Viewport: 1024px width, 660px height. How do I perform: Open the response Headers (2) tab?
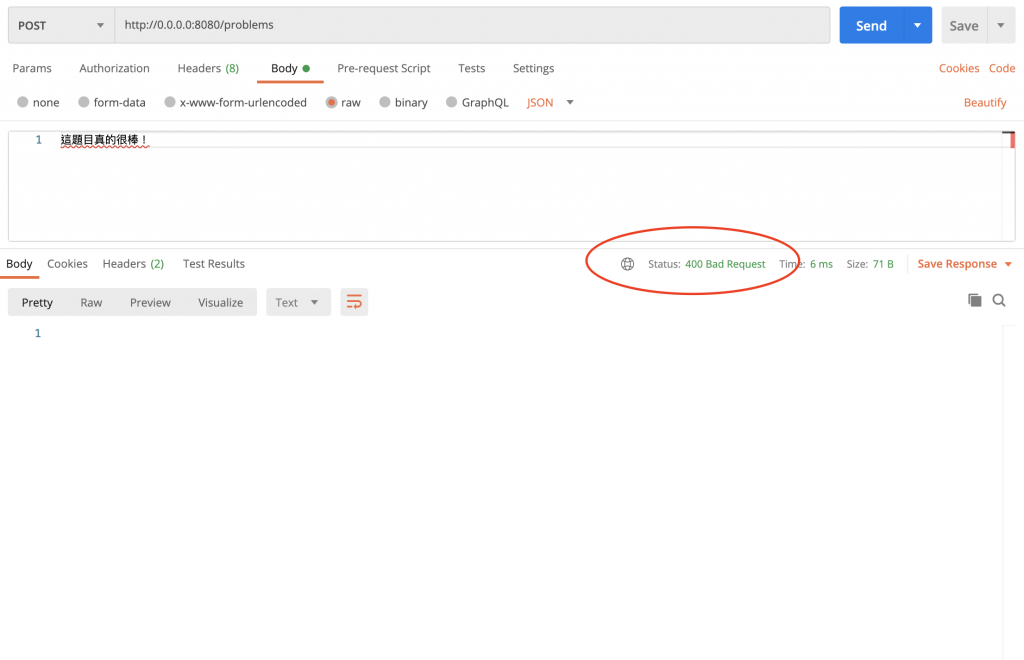pyautogui.click(x=133, y=263)
